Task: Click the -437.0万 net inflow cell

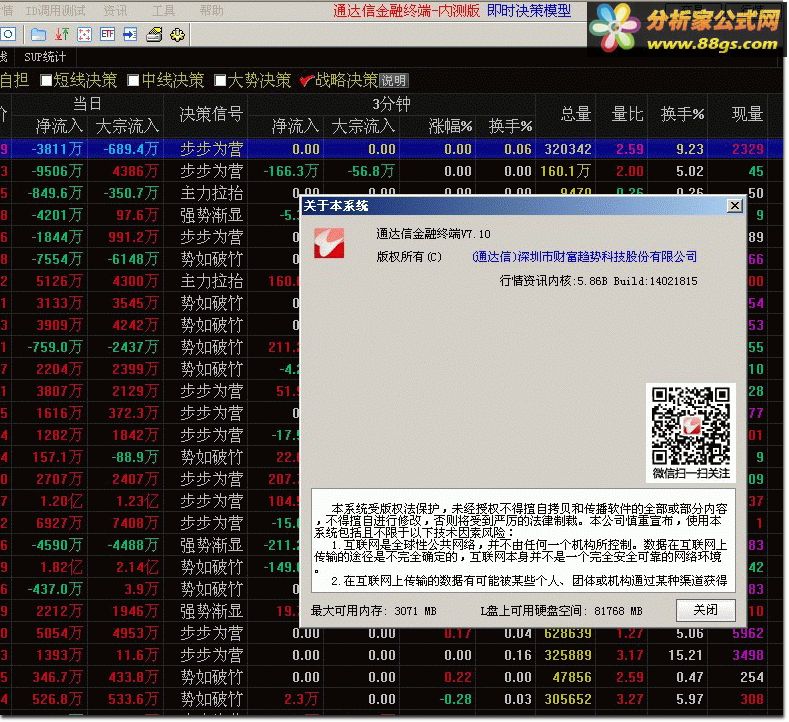Action: pos(55,589)
